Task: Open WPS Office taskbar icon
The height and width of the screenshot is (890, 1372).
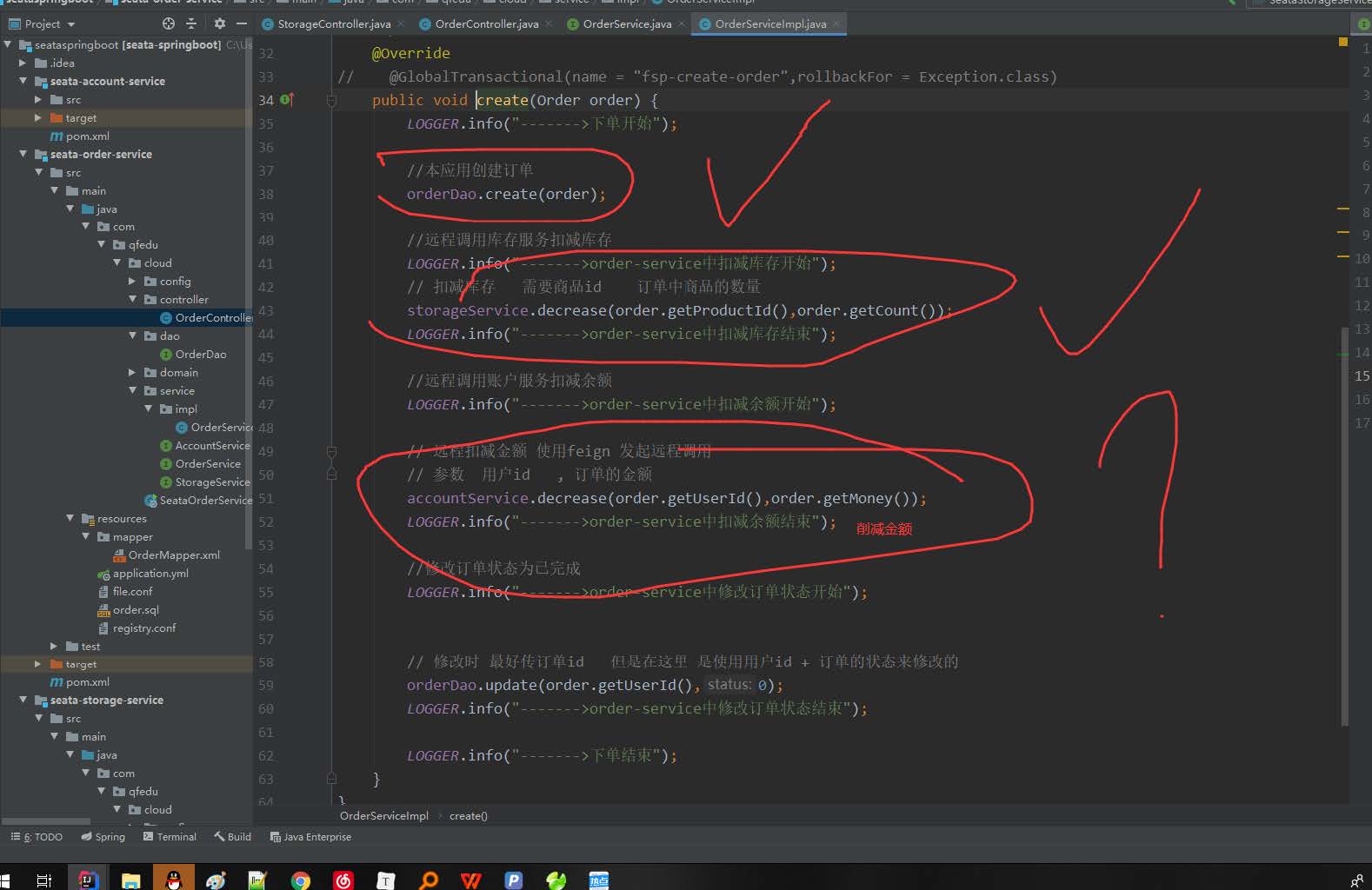Action: click(x=470, y=880)
